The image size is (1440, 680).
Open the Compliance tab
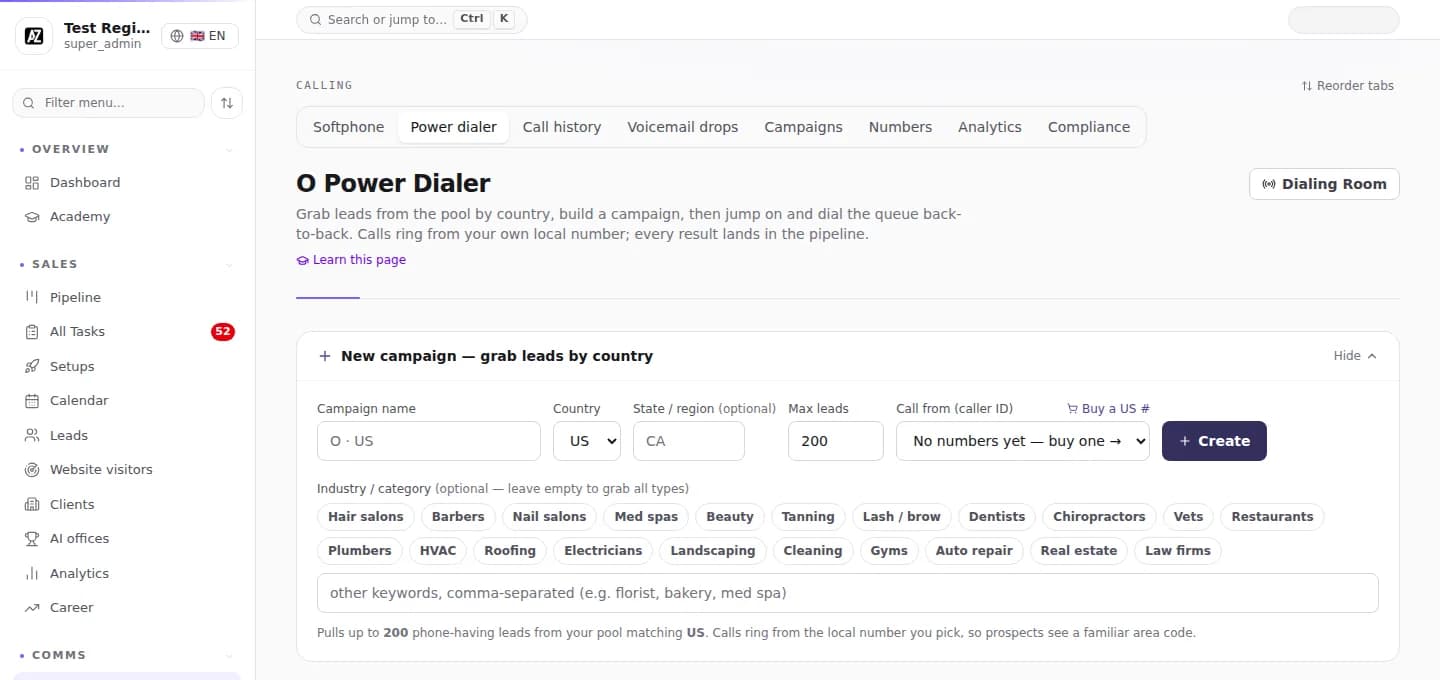point(1089,127)
